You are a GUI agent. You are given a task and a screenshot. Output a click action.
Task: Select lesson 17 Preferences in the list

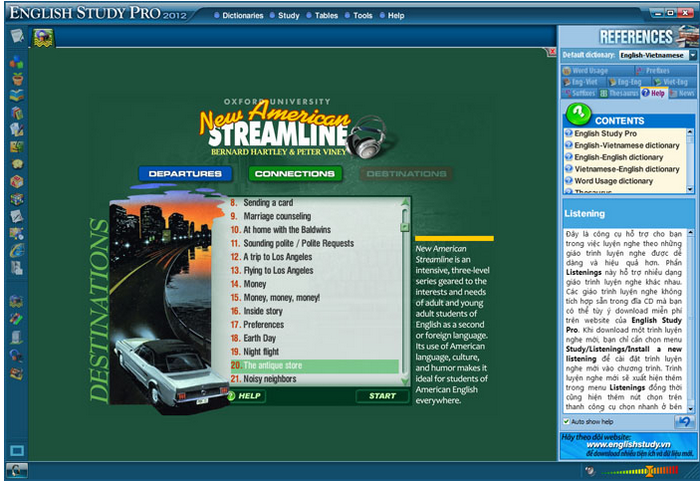264,325
